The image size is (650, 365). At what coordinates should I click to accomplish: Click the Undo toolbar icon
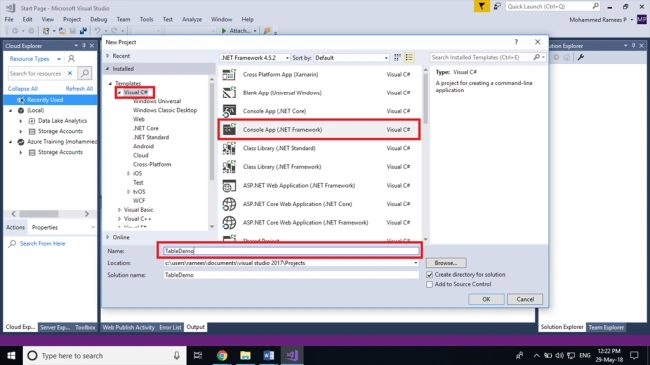pyautogui.click(x=97, y=31)
